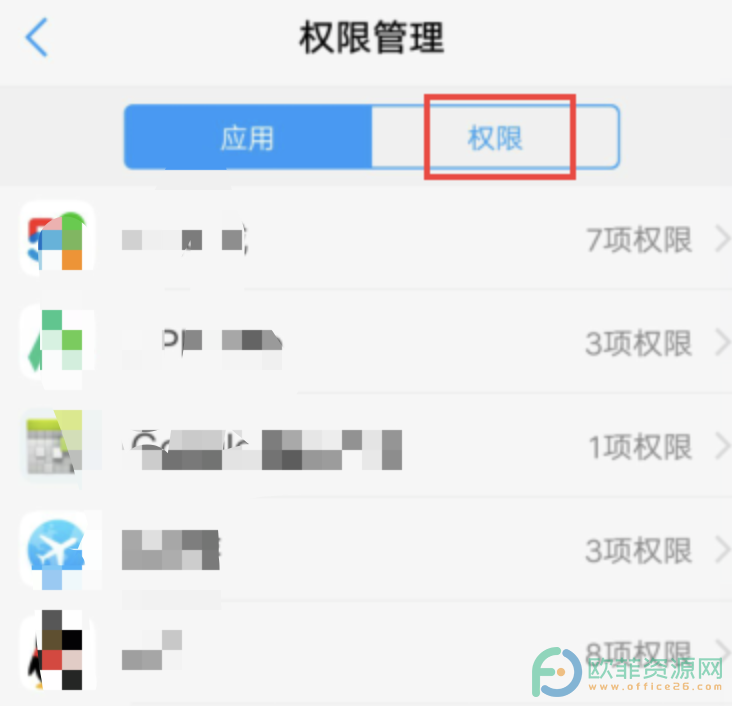
Task: Select the 应用 tab
Action: (x=248, y=137)
